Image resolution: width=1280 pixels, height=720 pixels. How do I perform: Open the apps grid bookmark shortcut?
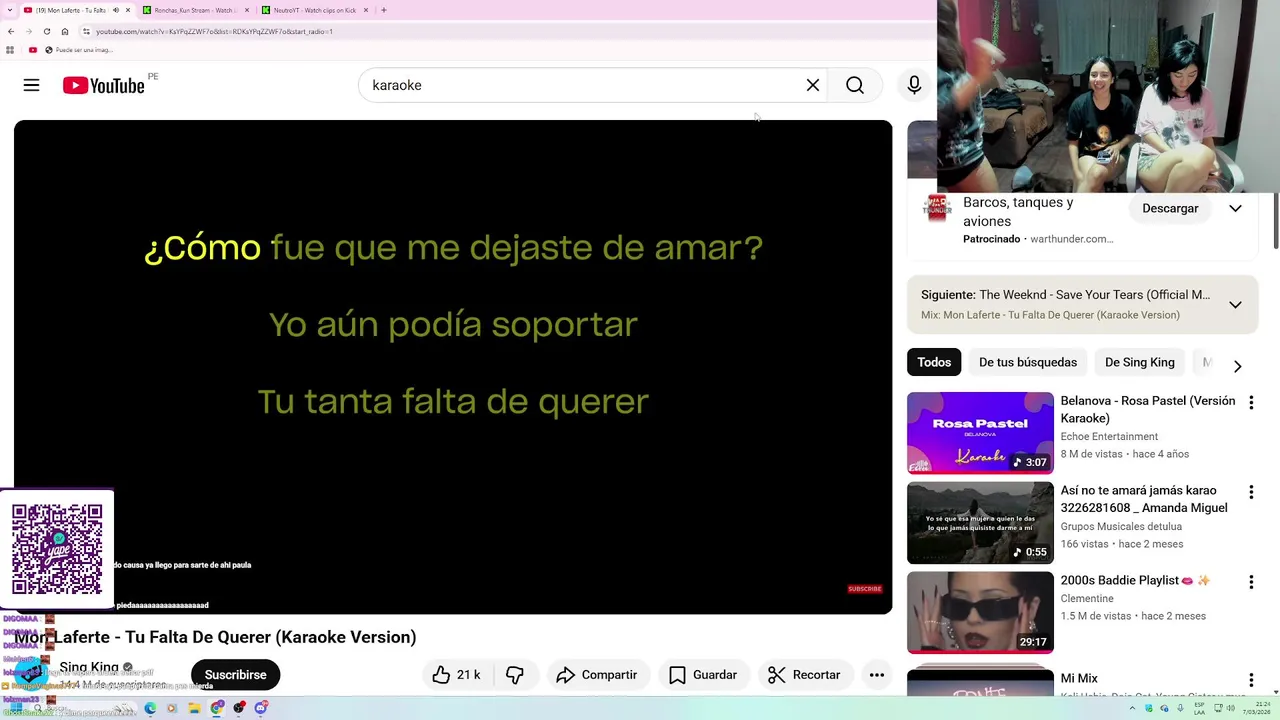coord(10,50)
